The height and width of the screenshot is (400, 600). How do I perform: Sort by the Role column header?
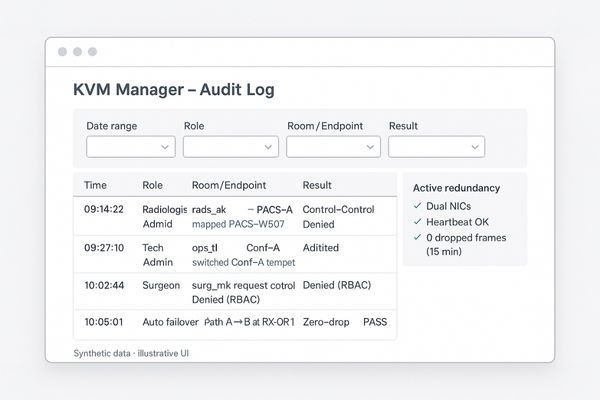(152, 185)
